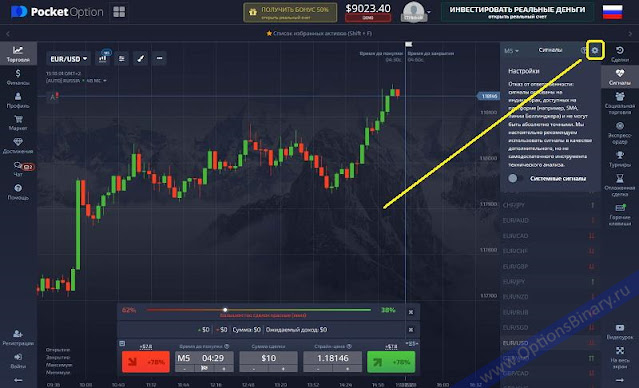Open the Сделки history icon

[620, 53]
